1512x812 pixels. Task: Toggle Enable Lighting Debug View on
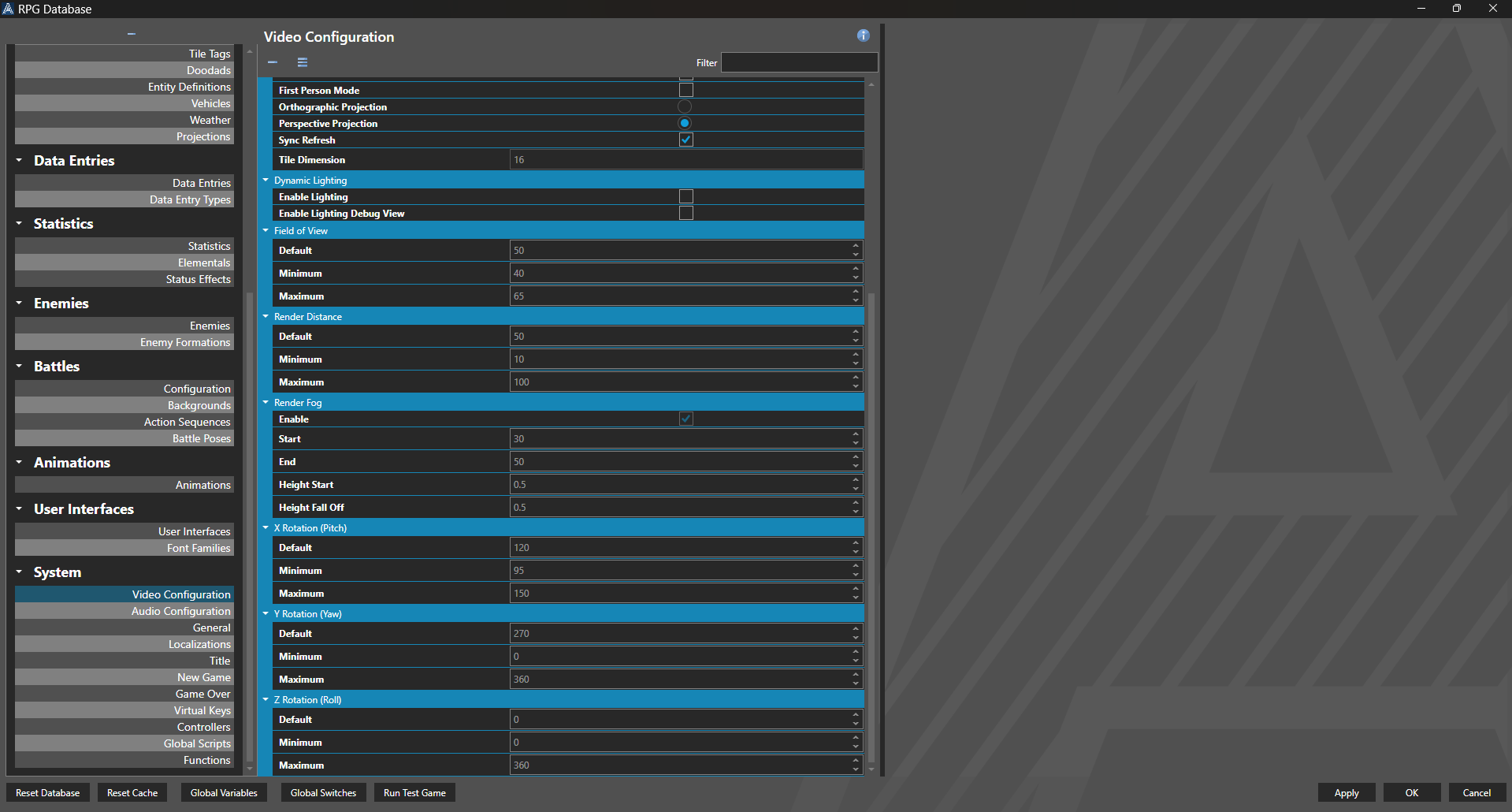(x=685, y=212)
